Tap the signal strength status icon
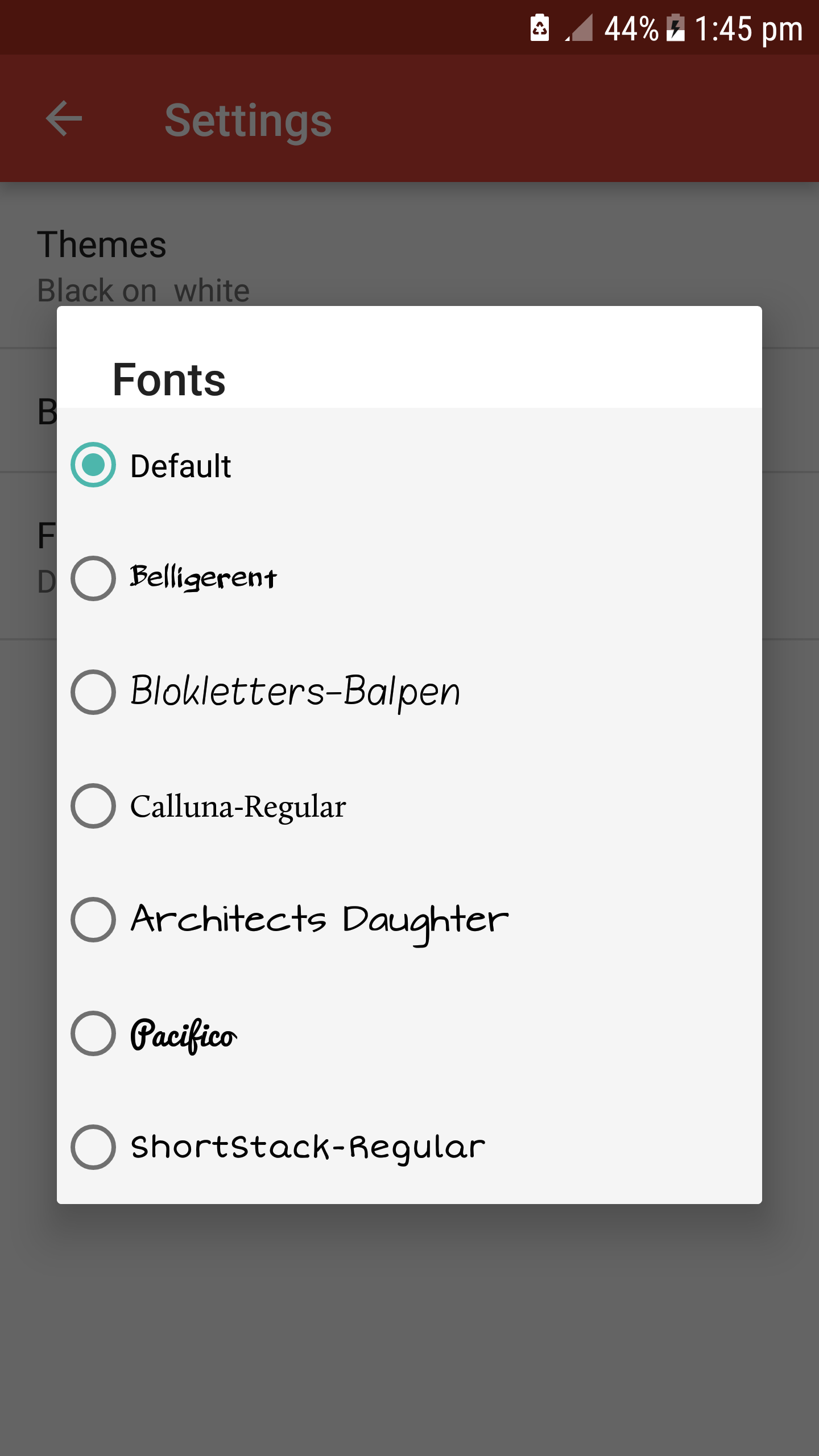This screenshot has width=819, height=1456. [x=580, y=28]
